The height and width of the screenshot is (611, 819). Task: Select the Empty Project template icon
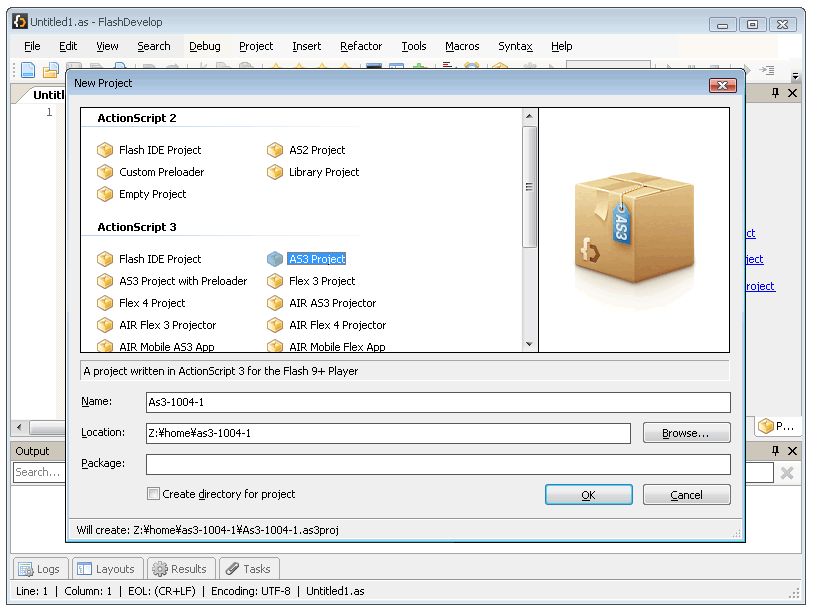pyautogui.click(x=105, y=194)
